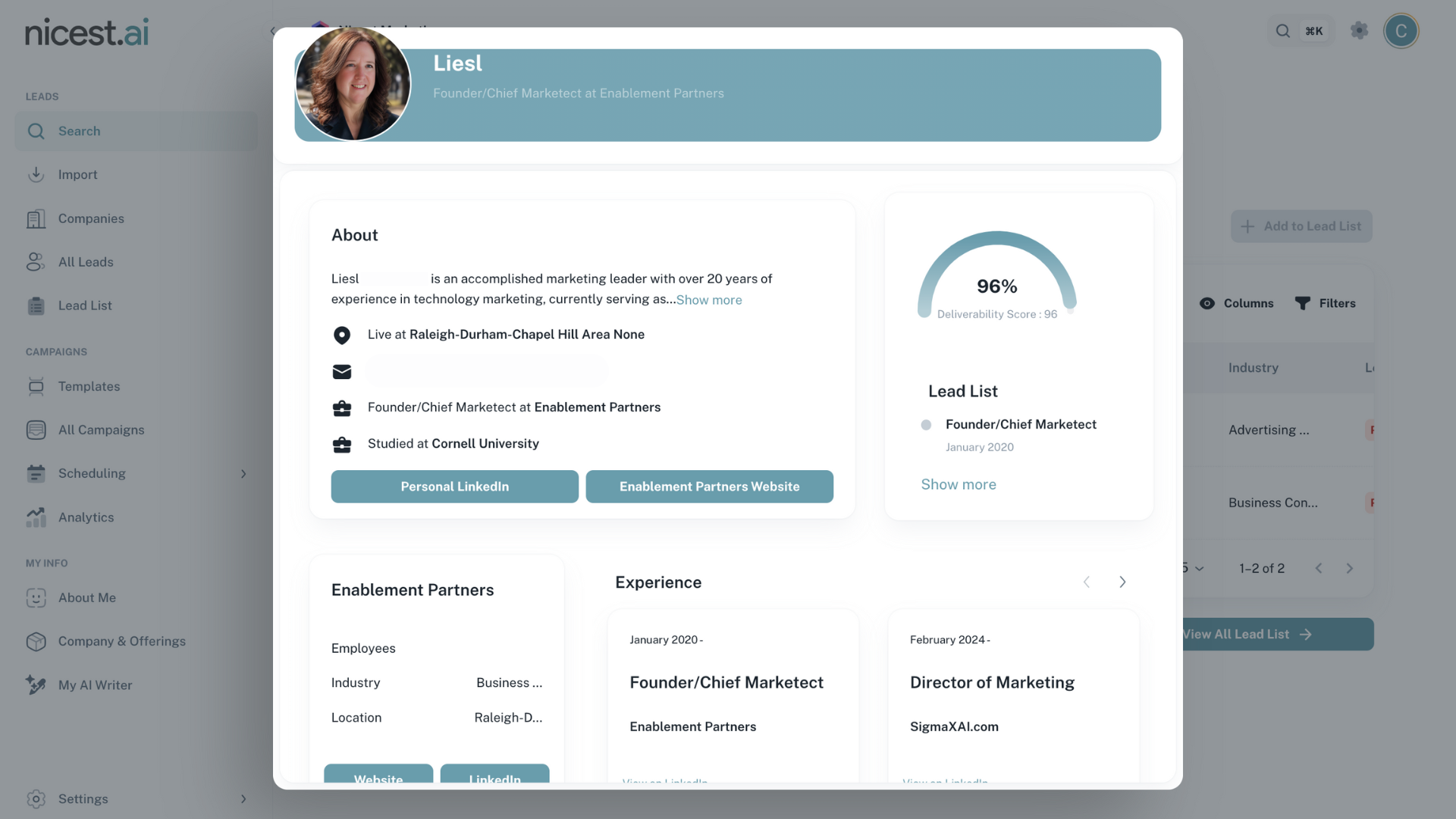Expand the Scheduling submenu chevron
Image resolution: width=1456 pixels, height=819 pixels.
[243, 474]
